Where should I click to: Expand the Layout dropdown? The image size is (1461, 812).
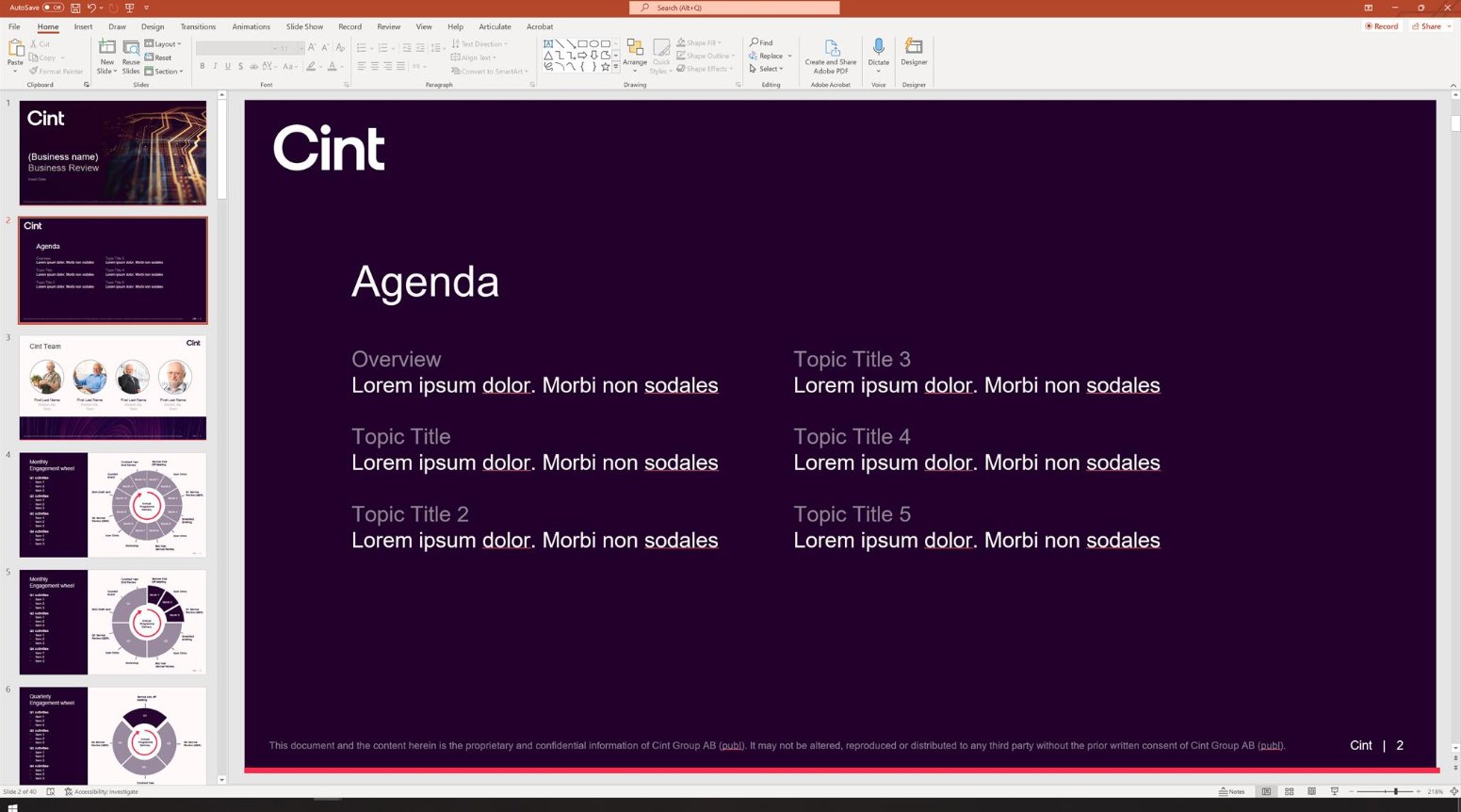pyautogui.click(x=163, y=44)
